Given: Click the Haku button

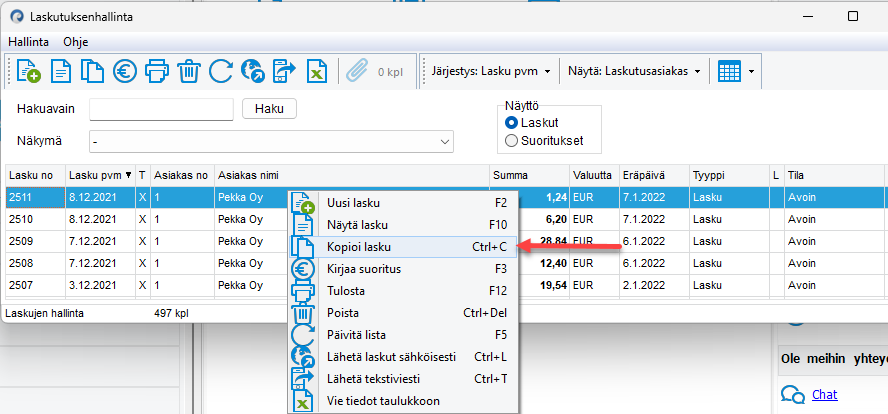Looking at the screenshot, I should pos(270,109).
